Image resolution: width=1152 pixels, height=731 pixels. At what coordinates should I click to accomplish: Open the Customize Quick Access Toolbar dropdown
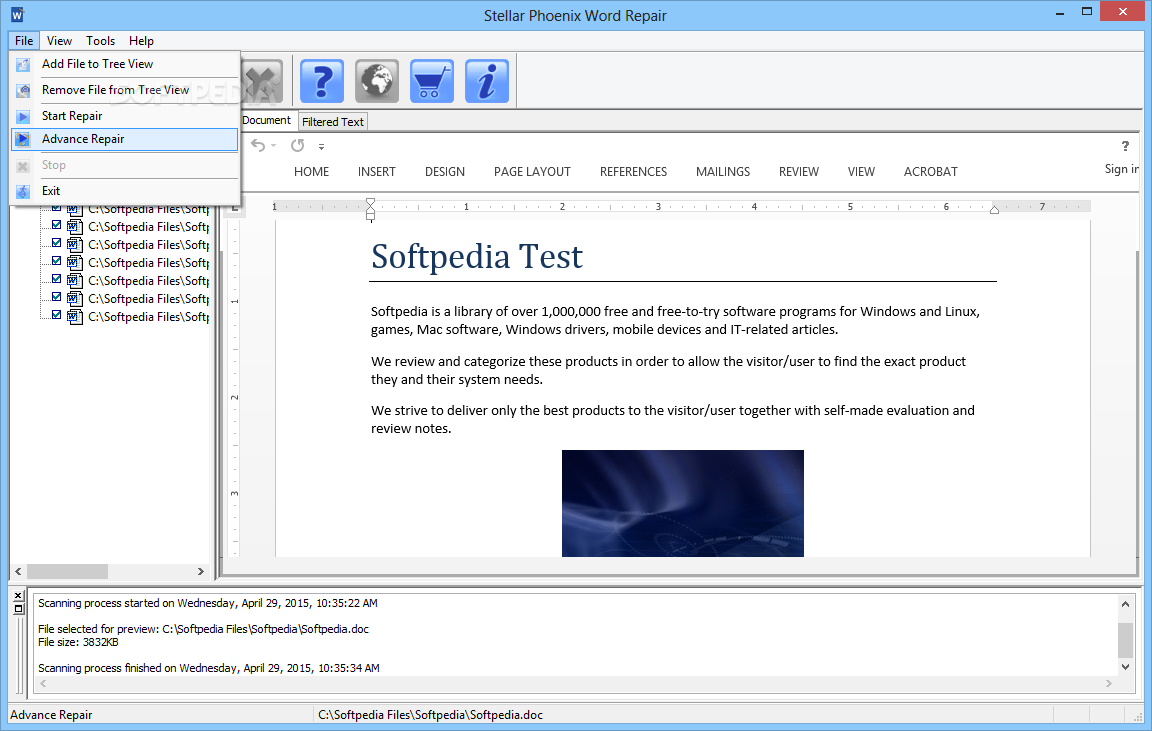pyautogui.click(x=321, y=146)
